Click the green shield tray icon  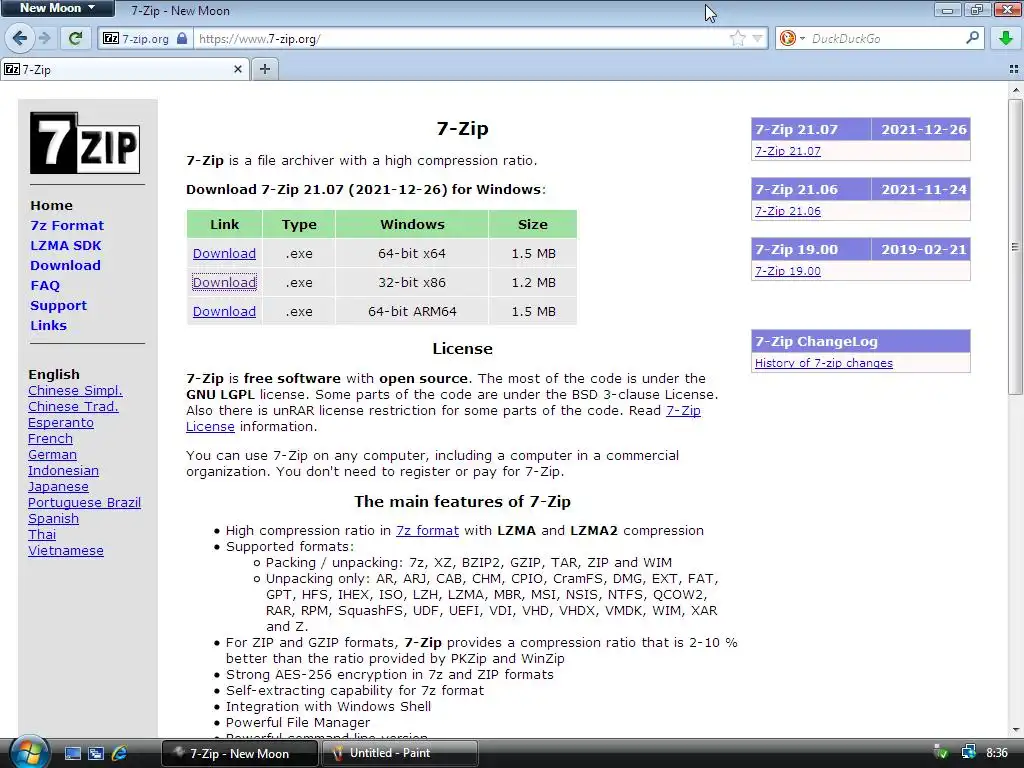click(x=941, y=753)
